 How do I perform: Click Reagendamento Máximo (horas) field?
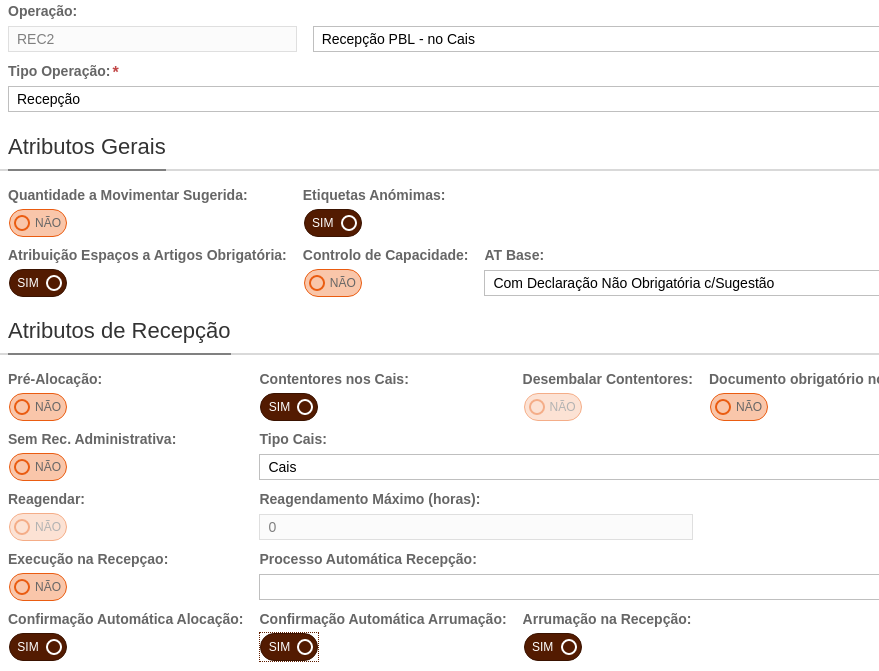coord(476,527)
